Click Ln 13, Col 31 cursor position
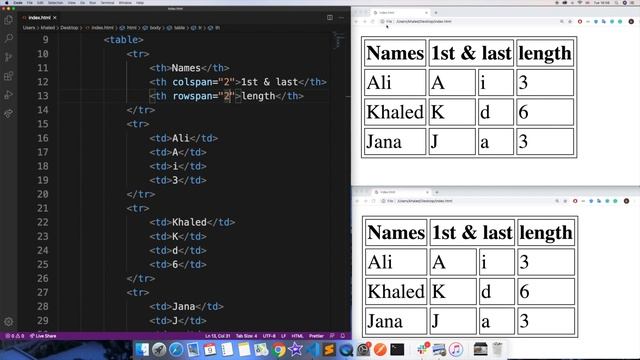The width and height of the screenshot is (640, 360). [x=218, y=336]
